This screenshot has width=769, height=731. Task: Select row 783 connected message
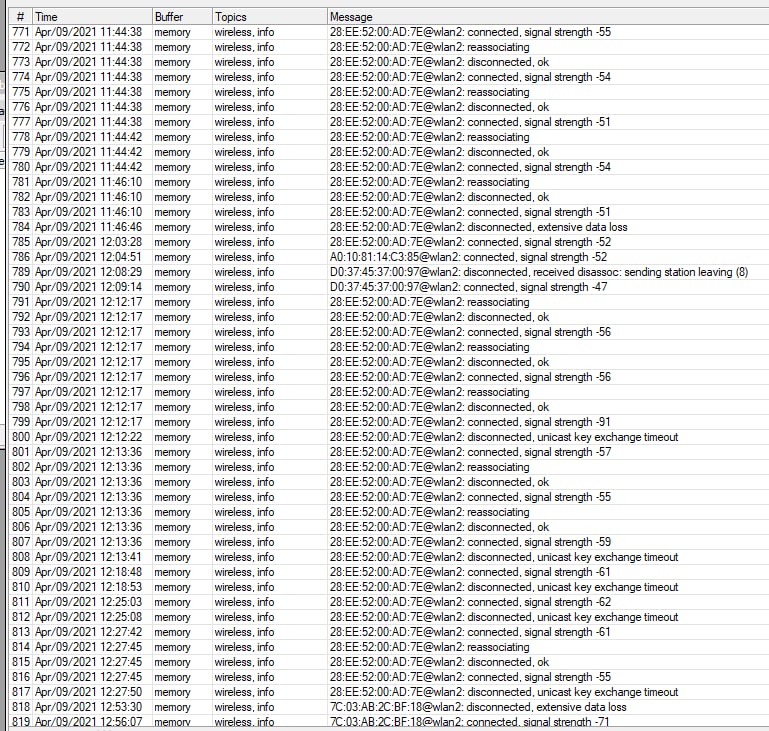pos(470,212)
